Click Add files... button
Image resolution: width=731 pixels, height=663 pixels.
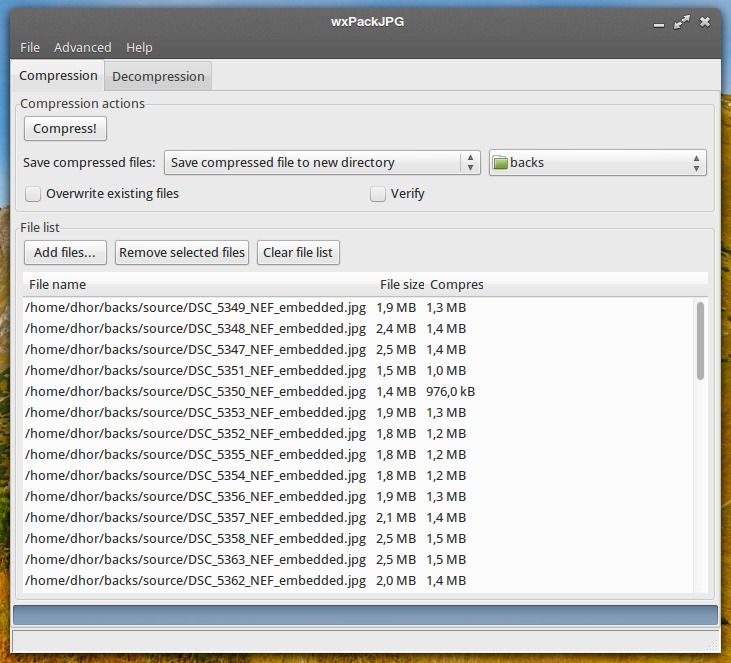click(65, 253)
